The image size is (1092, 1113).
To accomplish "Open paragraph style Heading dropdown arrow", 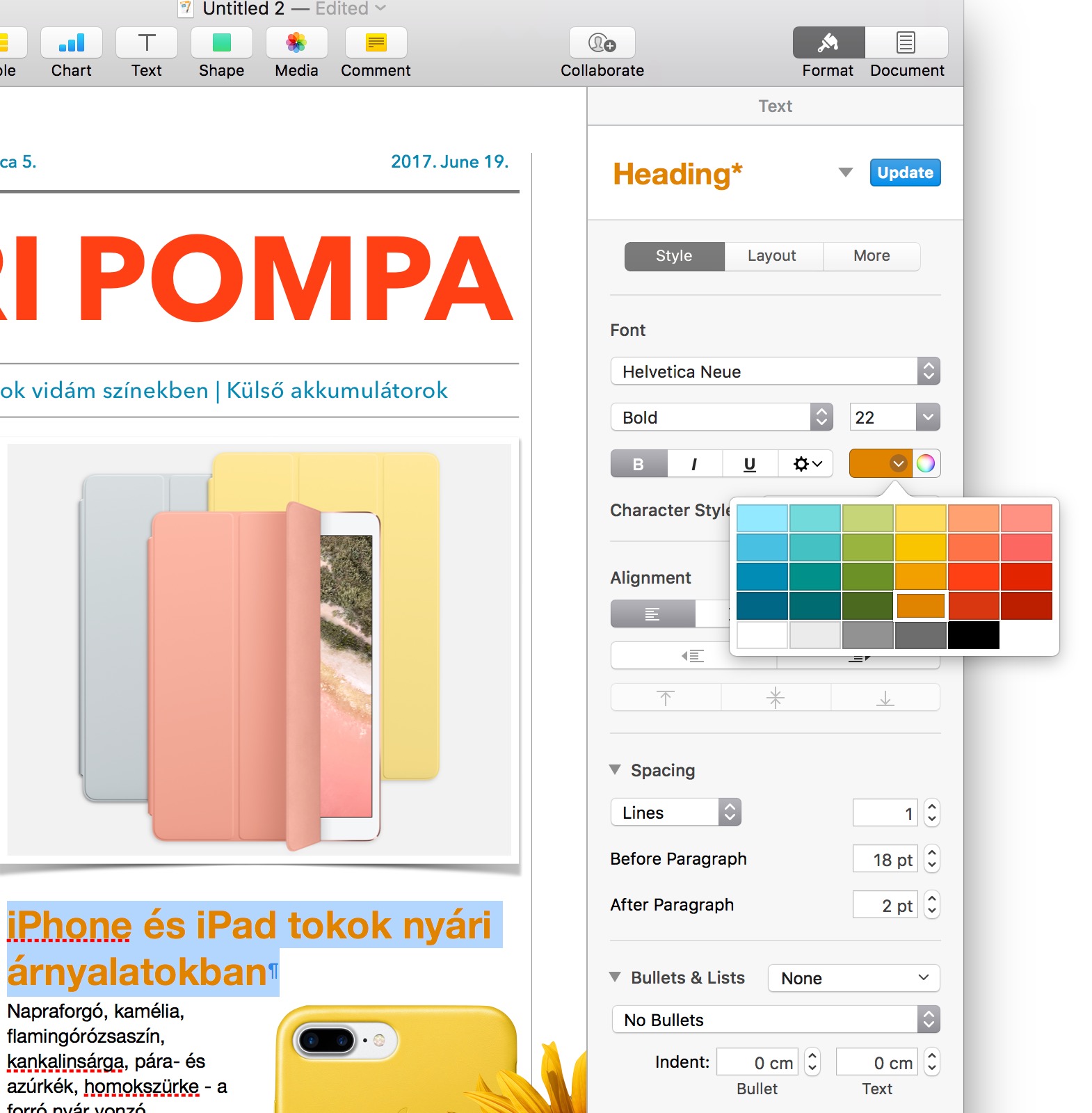I will (846, 173).
